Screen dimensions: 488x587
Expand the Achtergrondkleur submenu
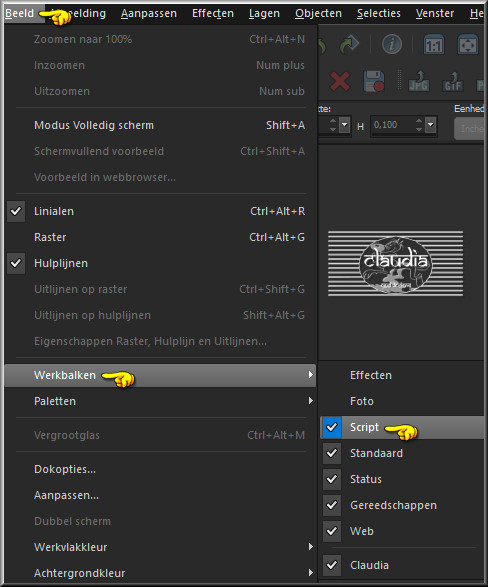(160, 573)
